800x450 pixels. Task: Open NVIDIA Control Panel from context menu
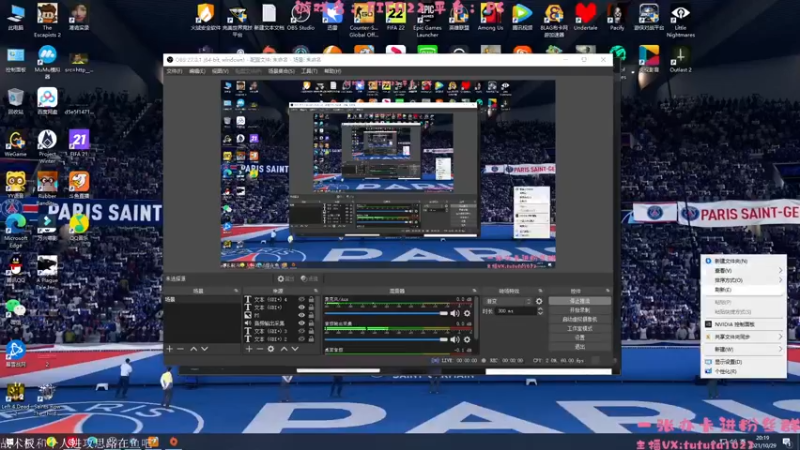[x=743, y=324]
